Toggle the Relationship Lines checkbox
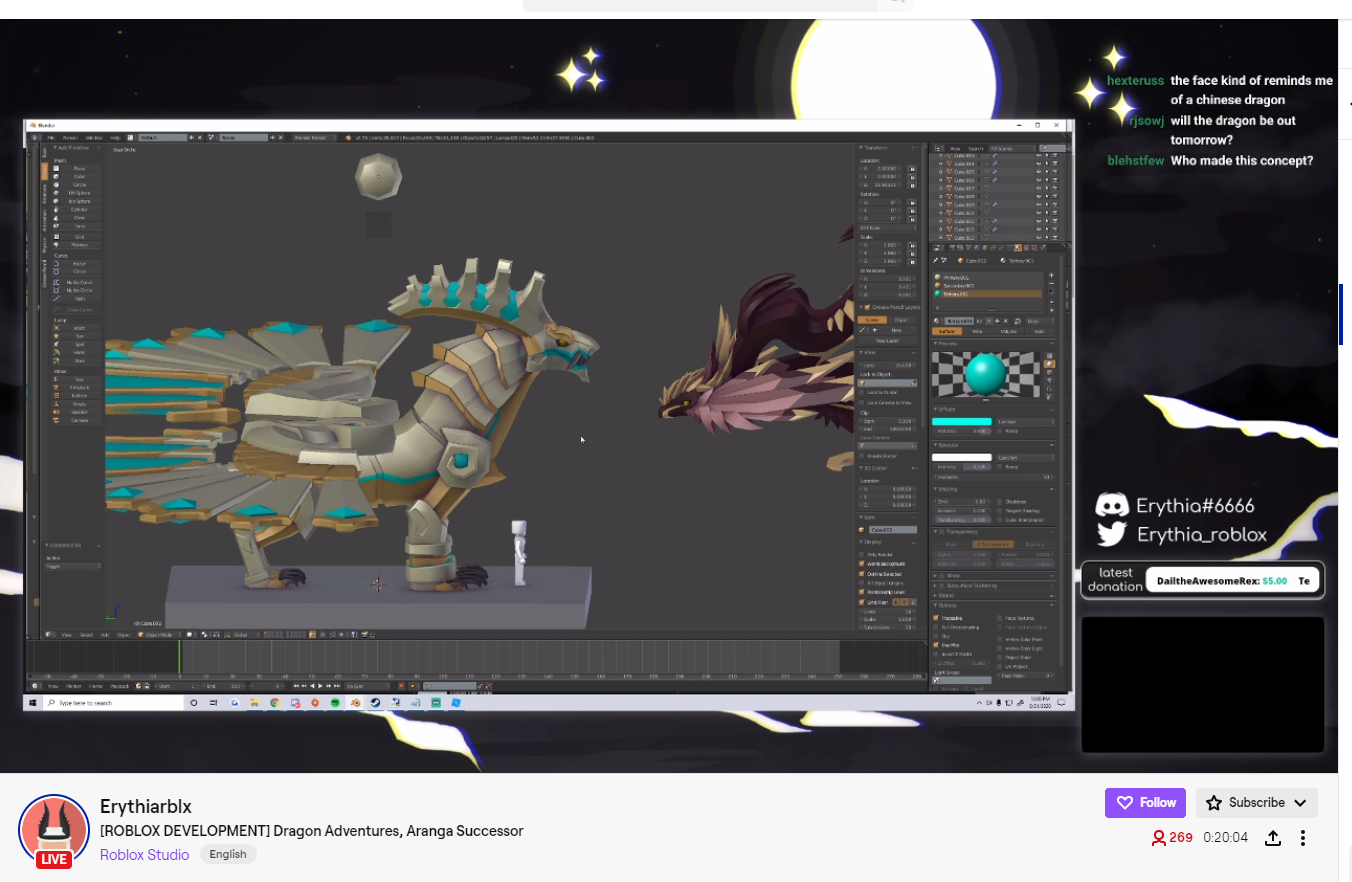Screen dimensions: 1352x882 pyautogui.click(x=862, y=592)
